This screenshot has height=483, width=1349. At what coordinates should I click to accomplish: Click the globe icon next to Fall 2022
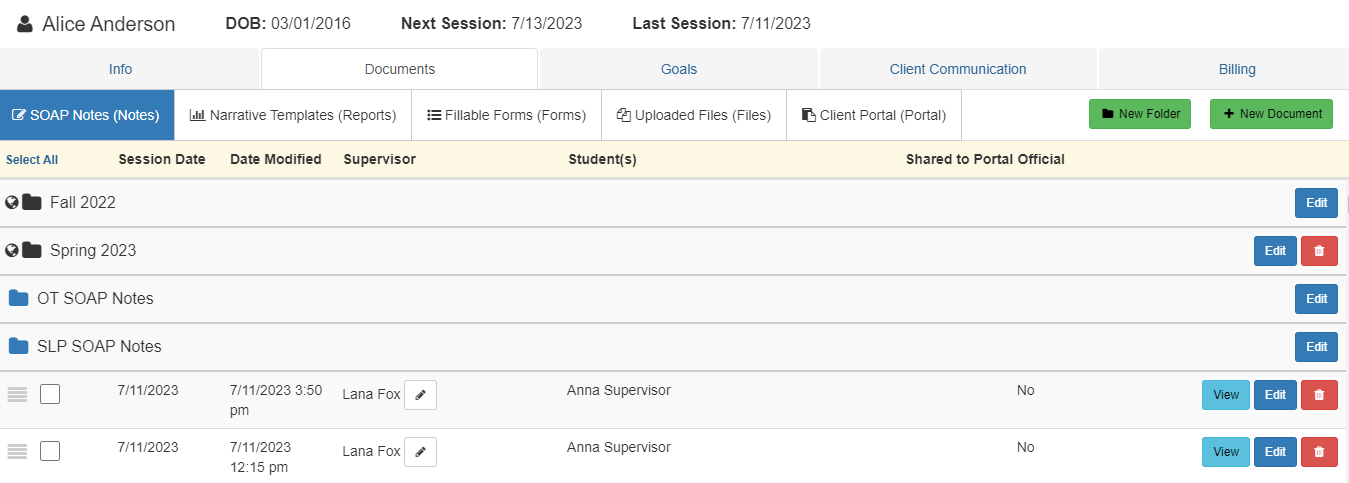[12, 202]
